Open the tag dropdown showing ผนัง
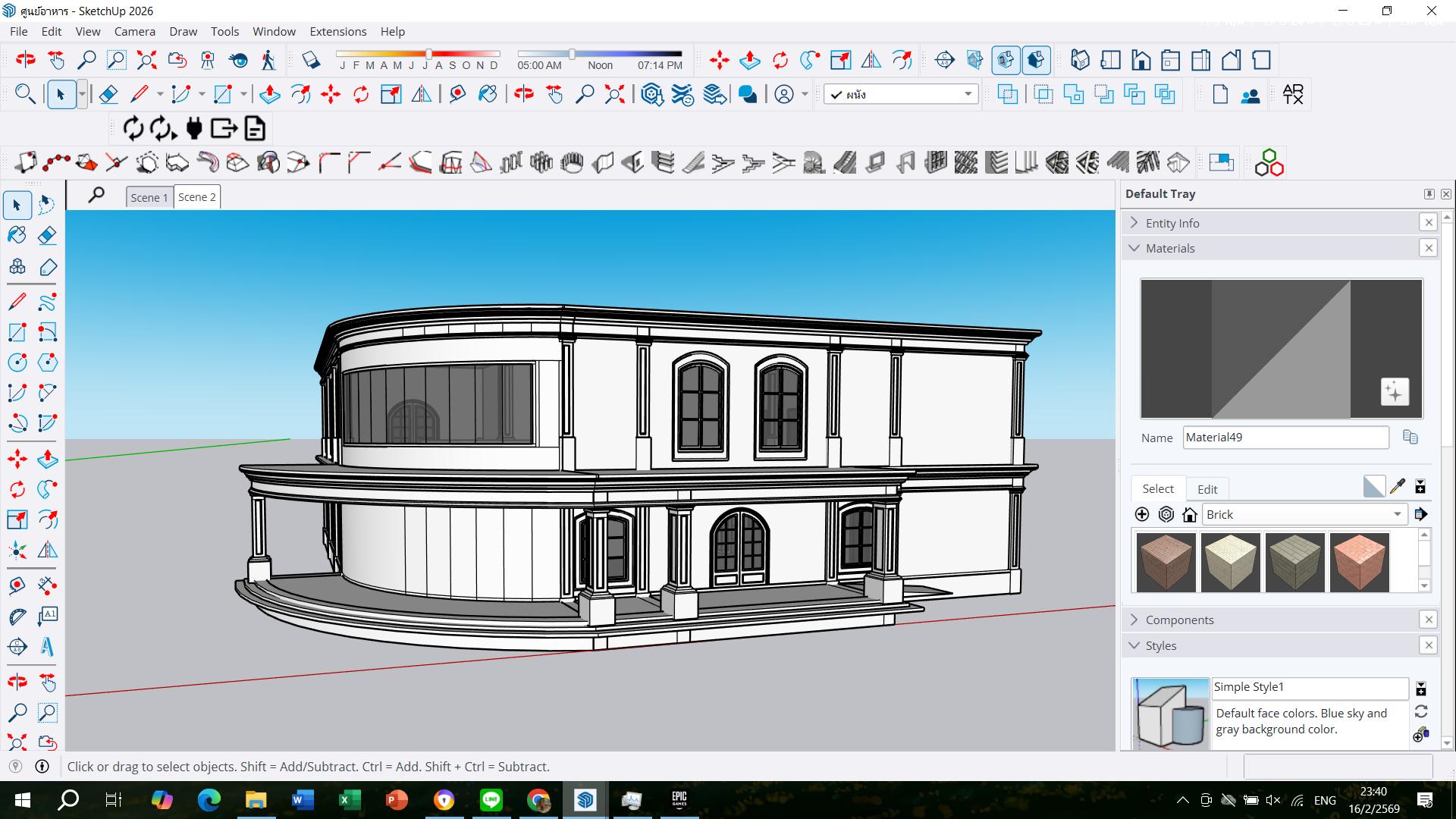 [968, 94]
